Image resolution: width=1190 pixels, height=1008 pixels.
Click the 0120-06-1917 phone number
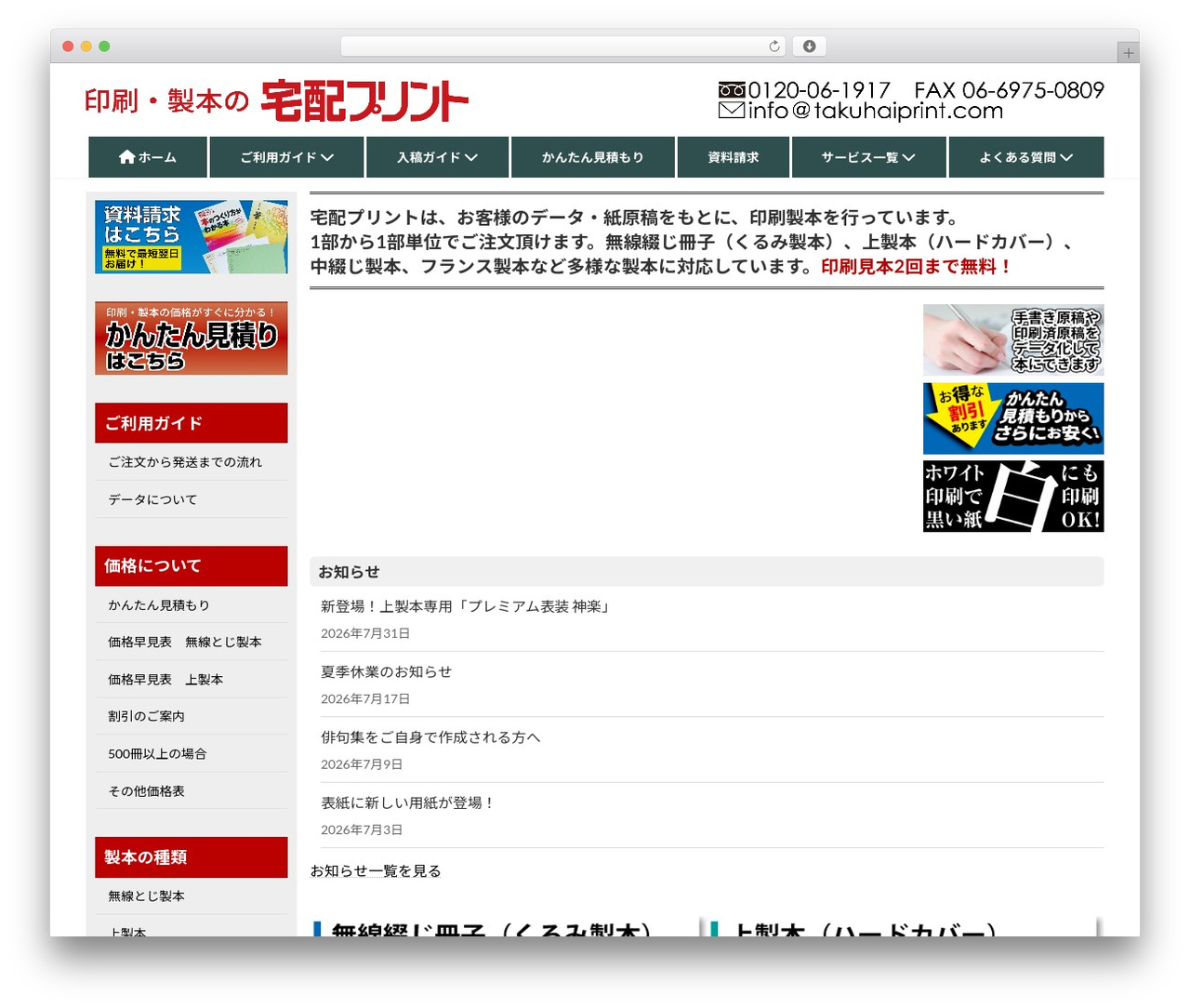click(x=819, y=90)
